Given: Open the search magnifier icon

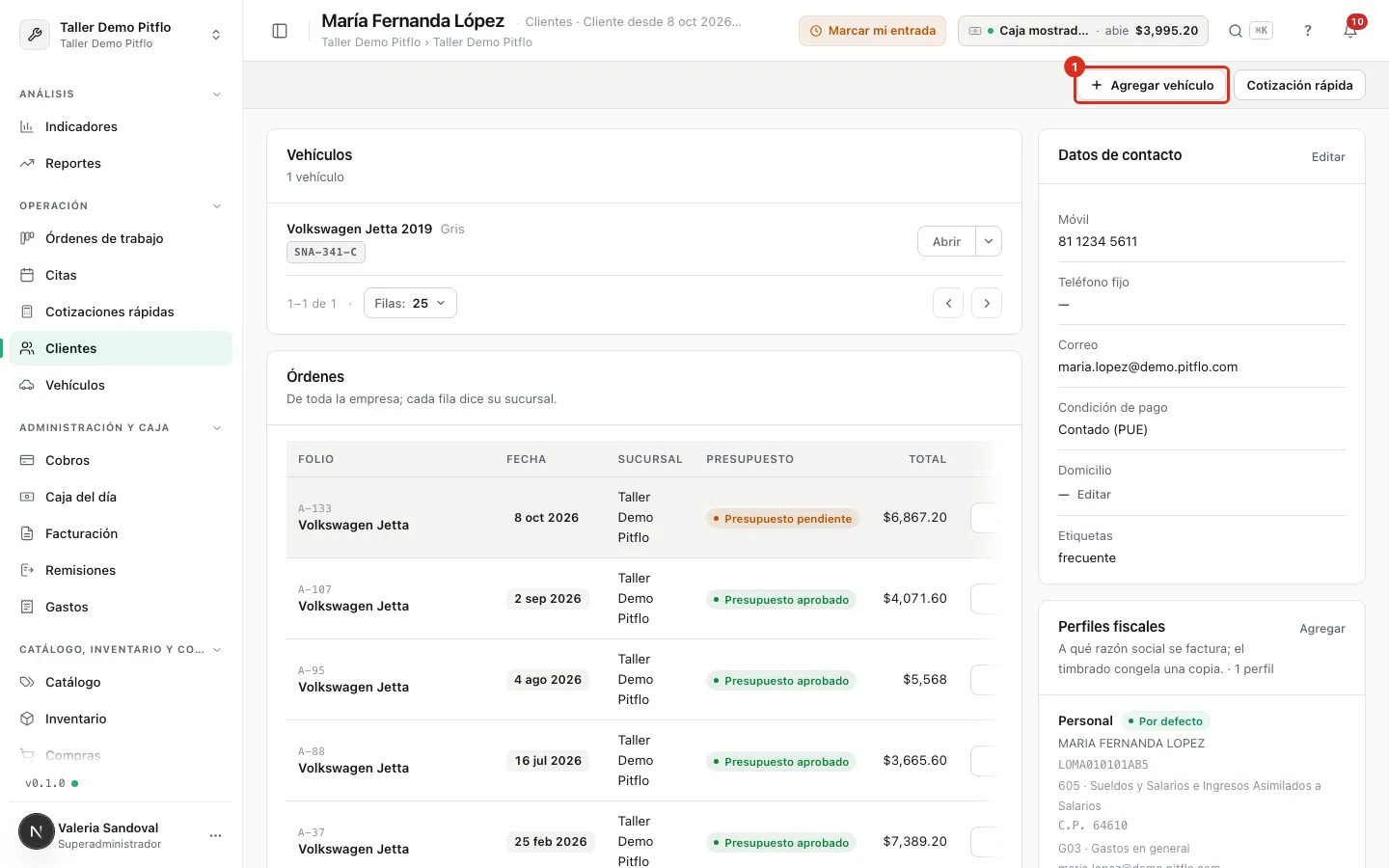Looking at the screenshot, I should (1235, 31).
